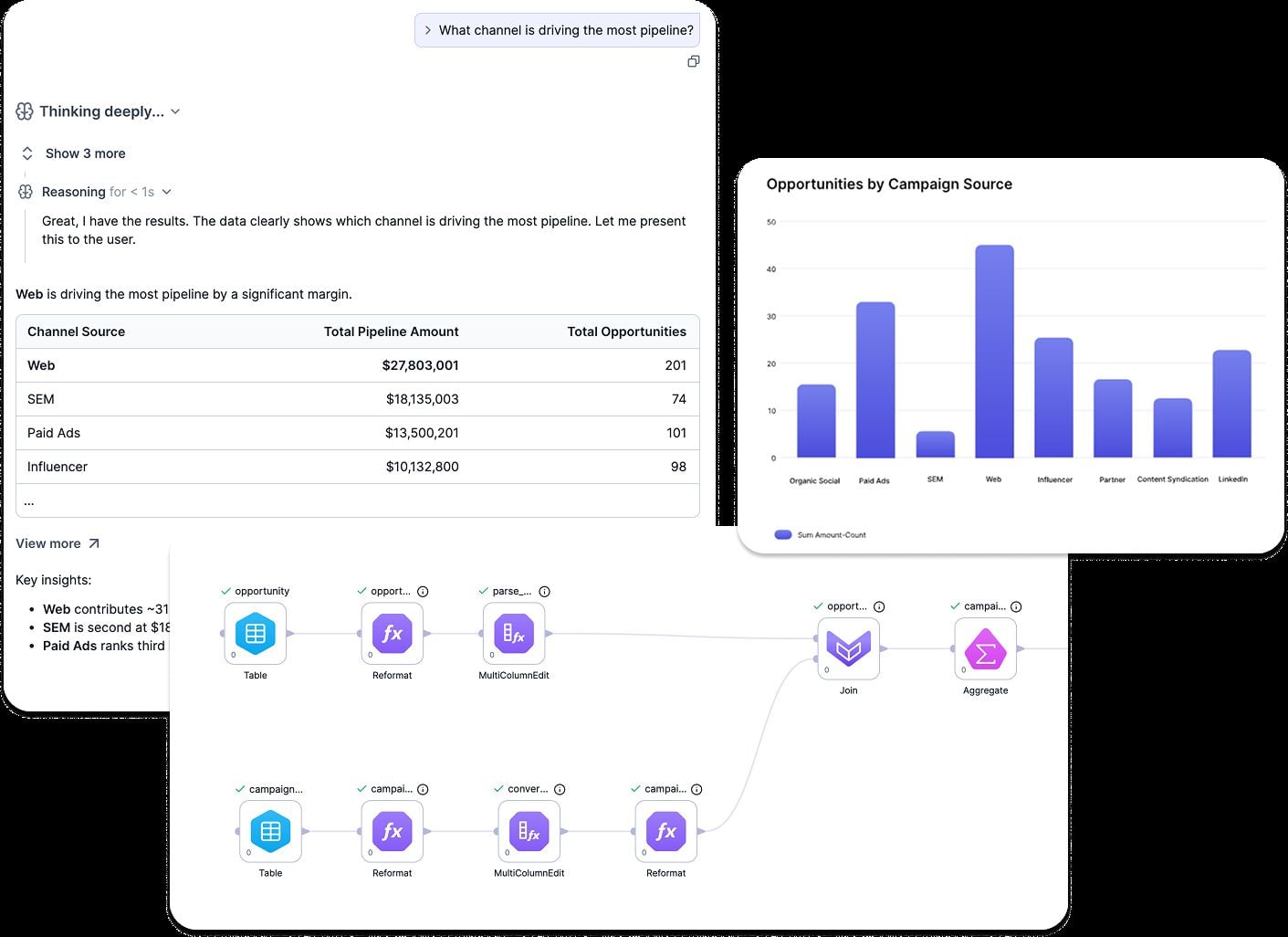Expand the Show 3 more steps

point(73,153)
